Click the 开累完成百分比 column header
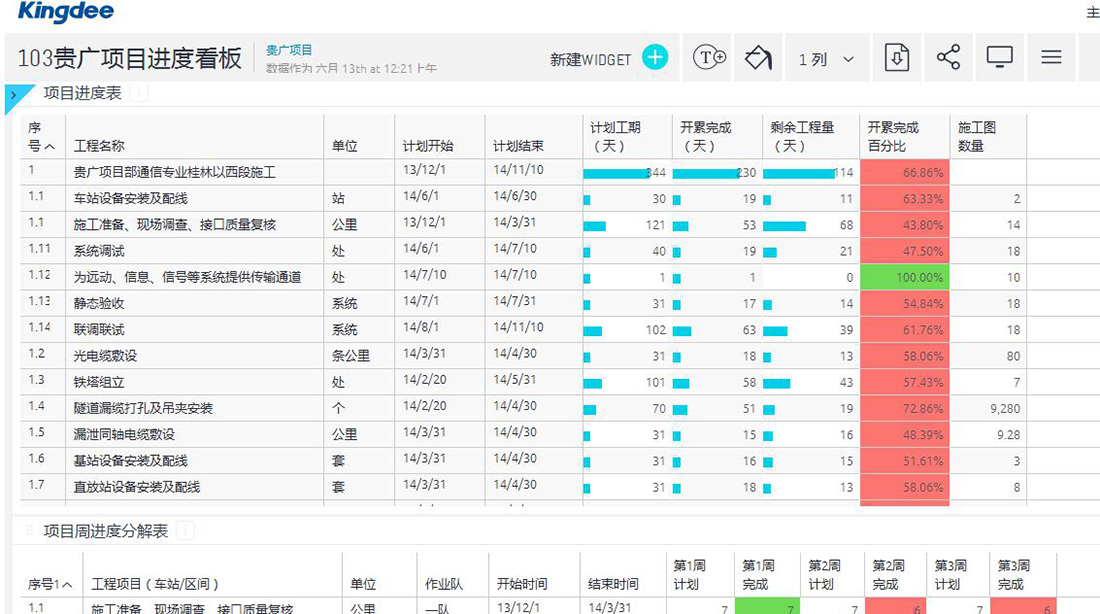 click(x=892, y=137)
